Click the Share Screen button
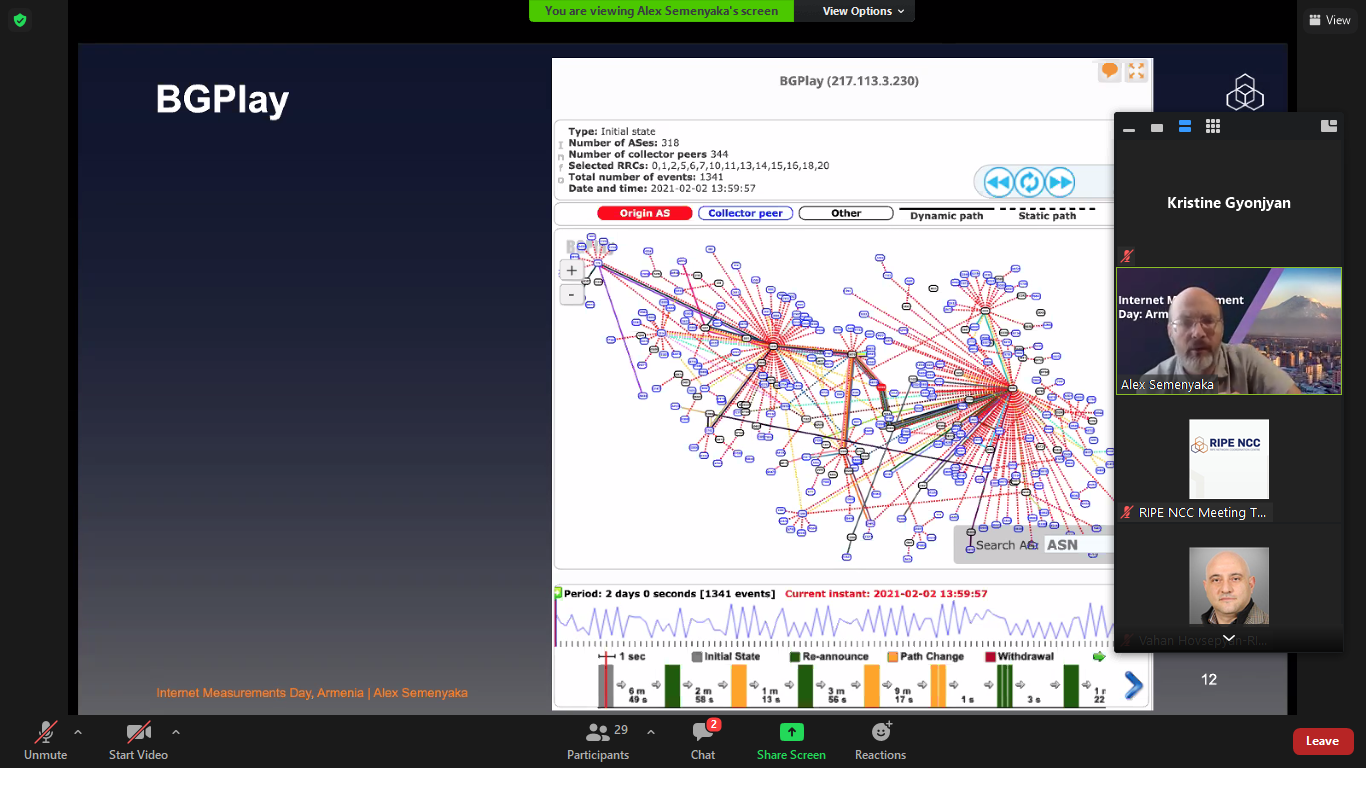 pyautogui.click(x=791, y=742)
